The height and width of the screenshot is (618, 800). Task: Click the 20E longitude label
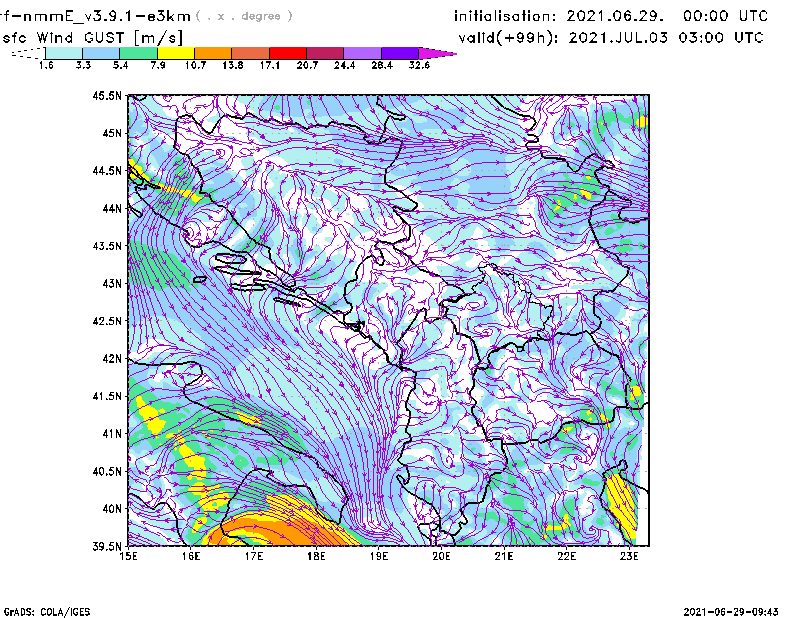point(441,556)
